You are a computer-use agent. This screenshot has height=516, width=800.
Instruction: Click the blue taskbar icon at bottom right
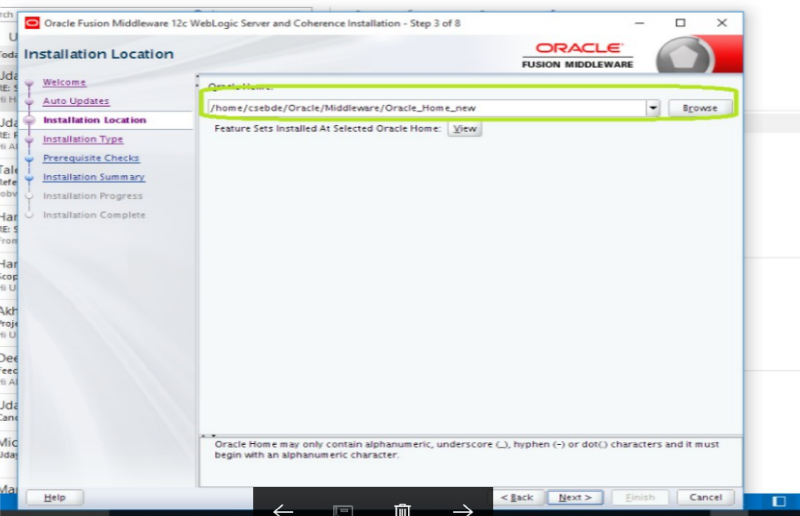[780, 501]
